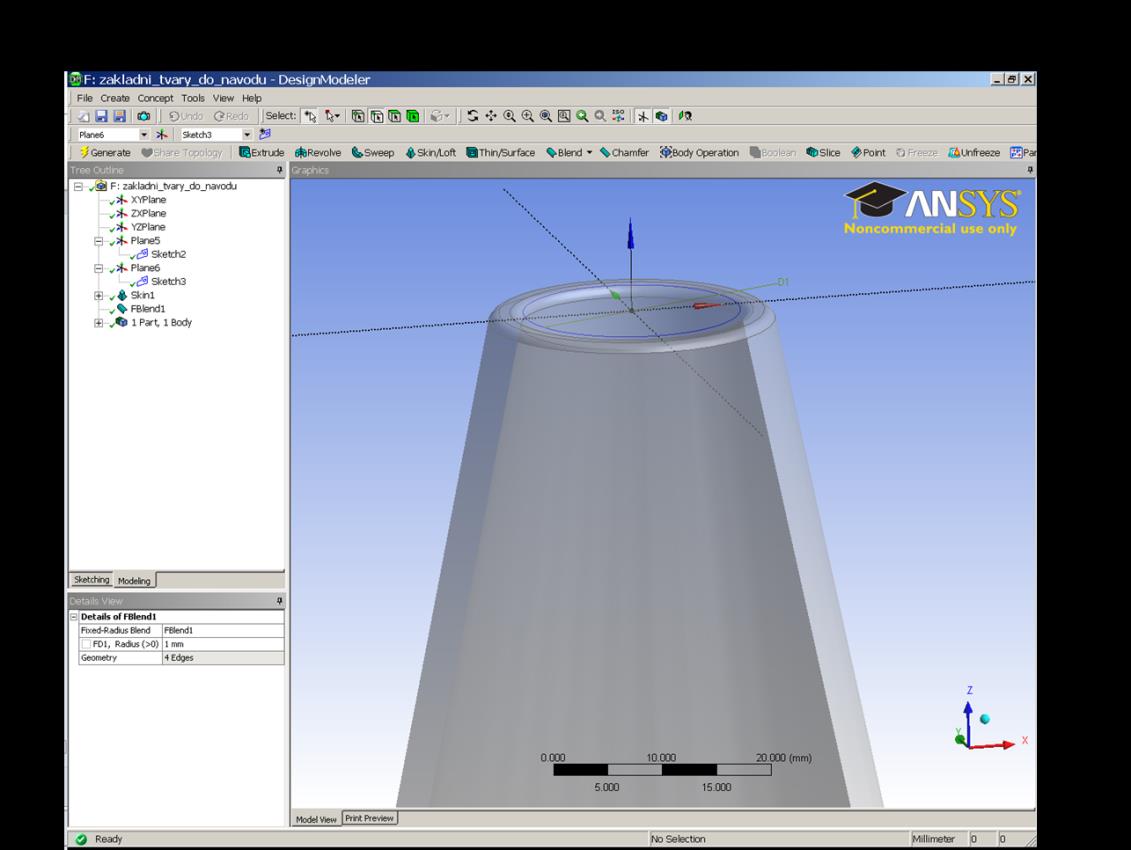The width and height of the screenshot is (1131, 850).
Task: Collapse the Details of FBlend1 section
Action: [x=74, y=616]
